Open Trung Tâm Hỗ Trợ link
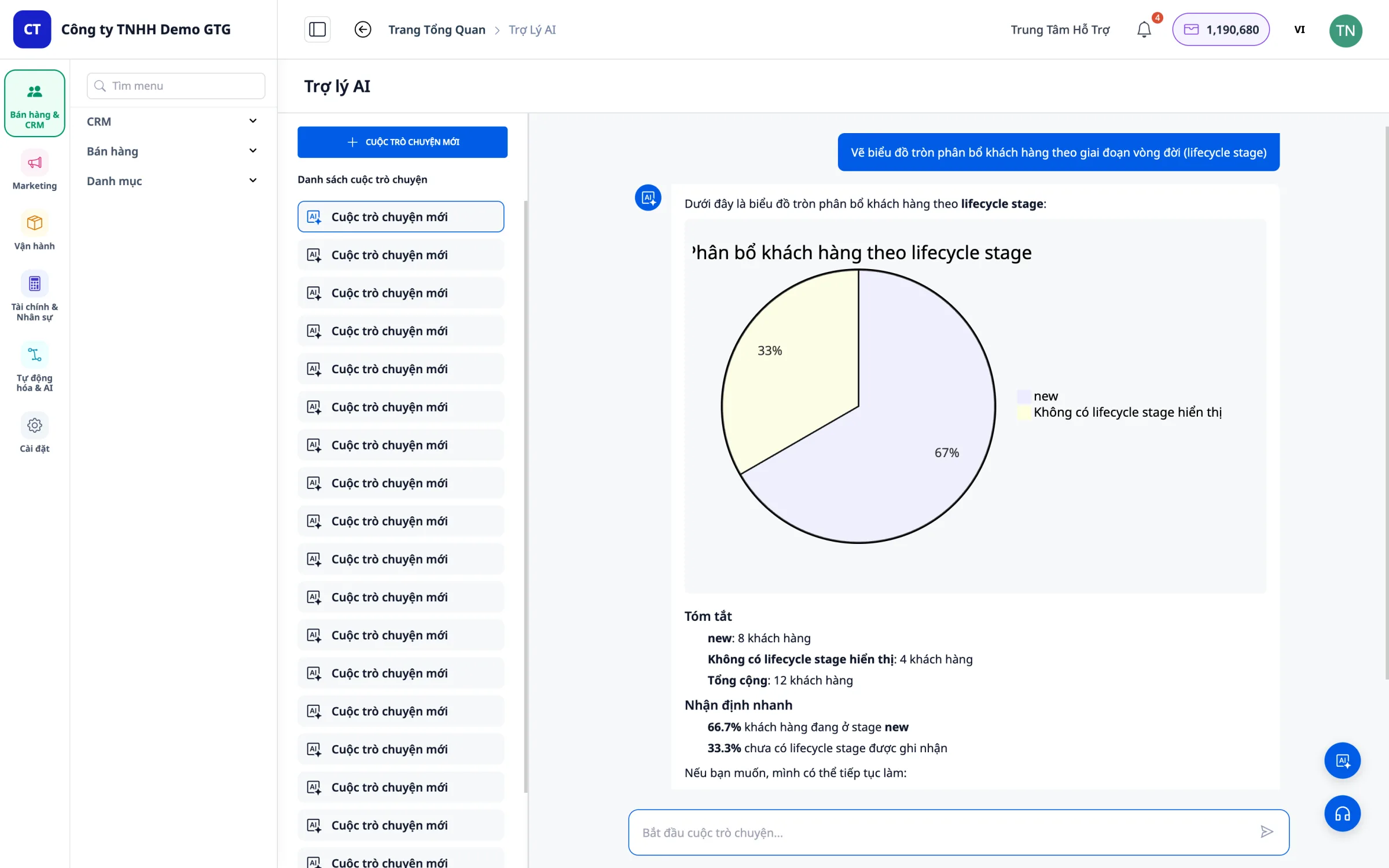The image size is (1389, 868). (x=1060, y=30)
